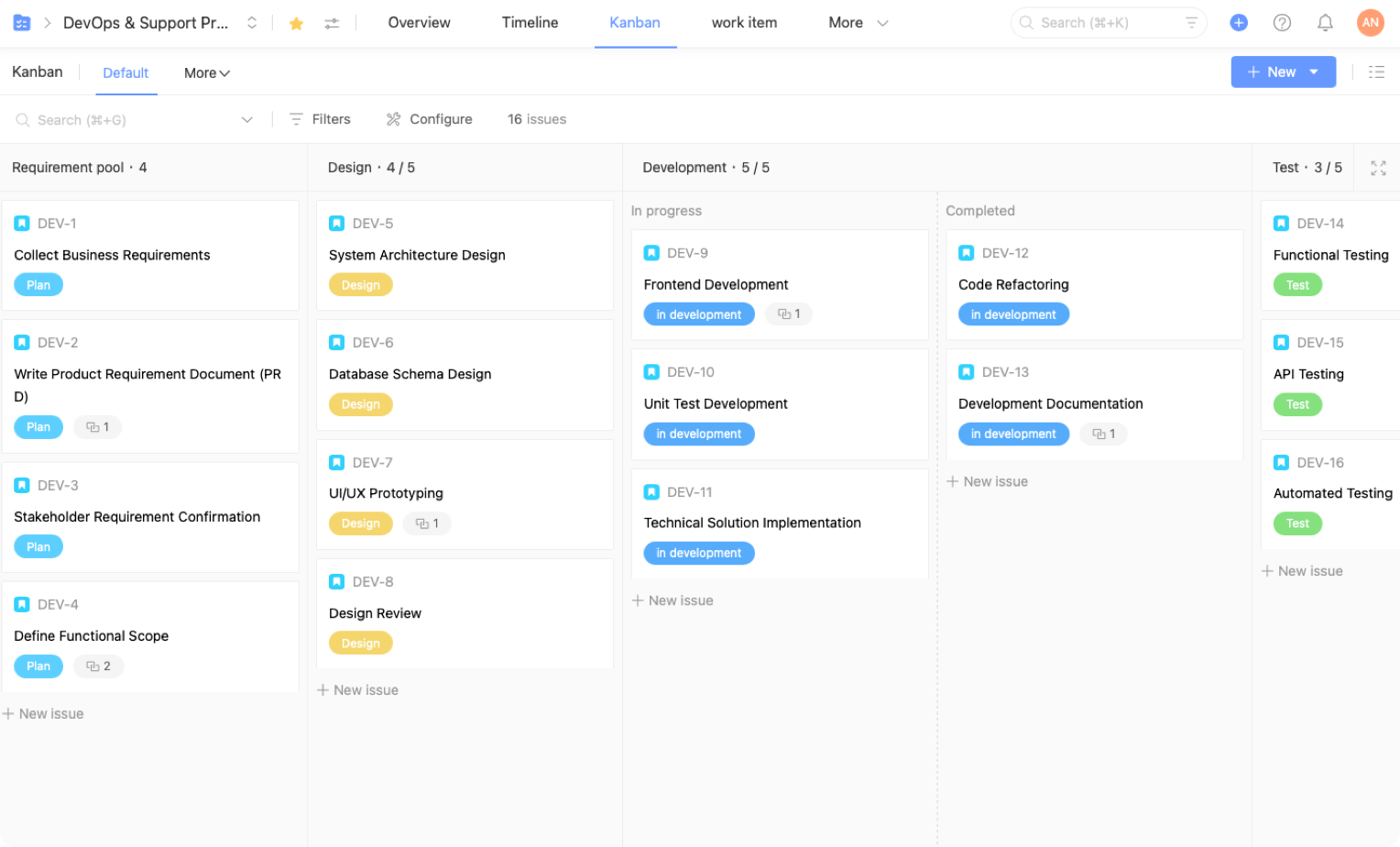The width and height of the screenshot is (1400, 847).
Task: Expand the kanban search dropdown arrow
Action: 246,120
